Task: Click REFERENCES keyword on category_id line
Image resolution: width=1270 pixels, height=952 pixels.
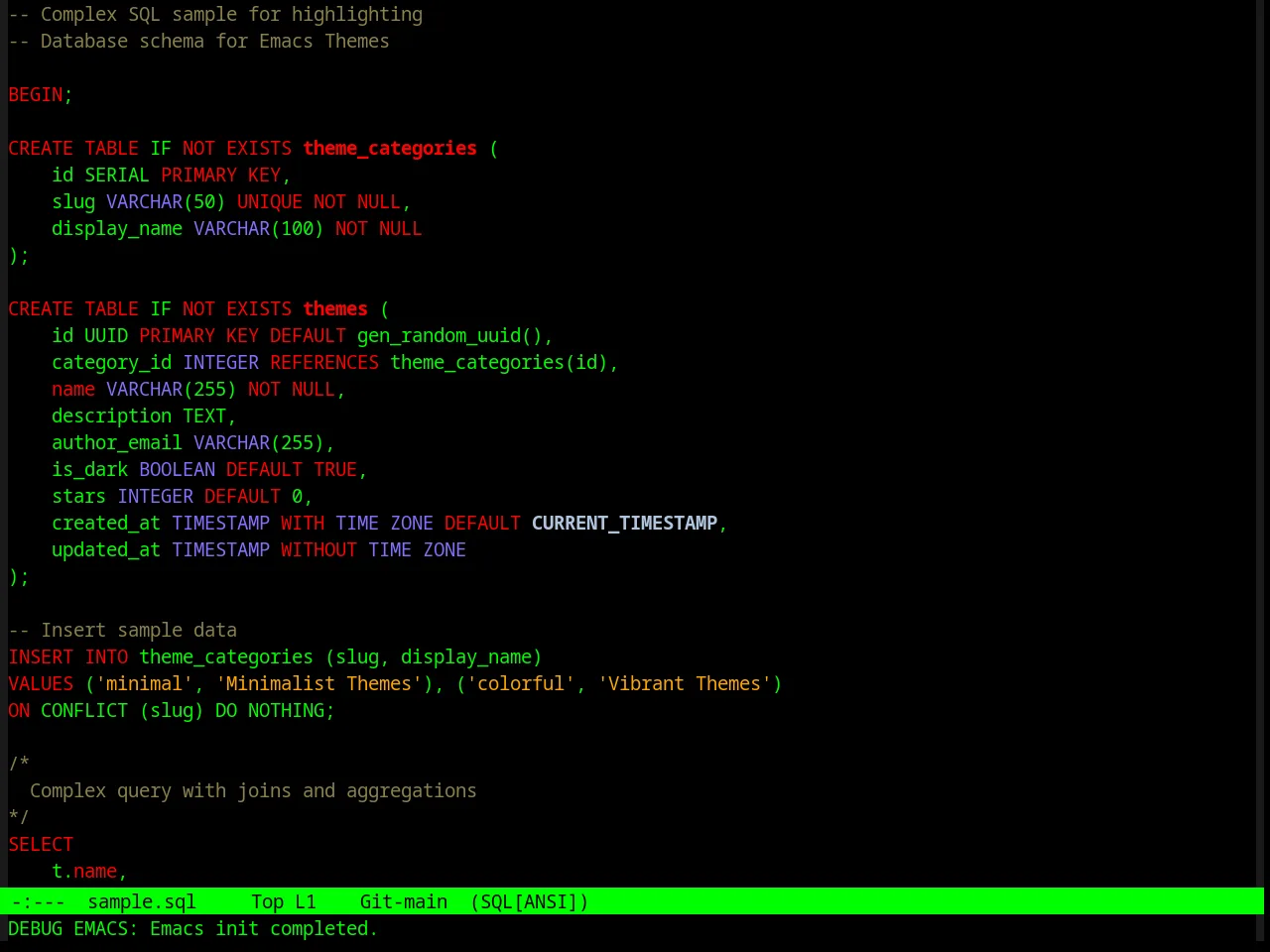Action: coord(324,362)
